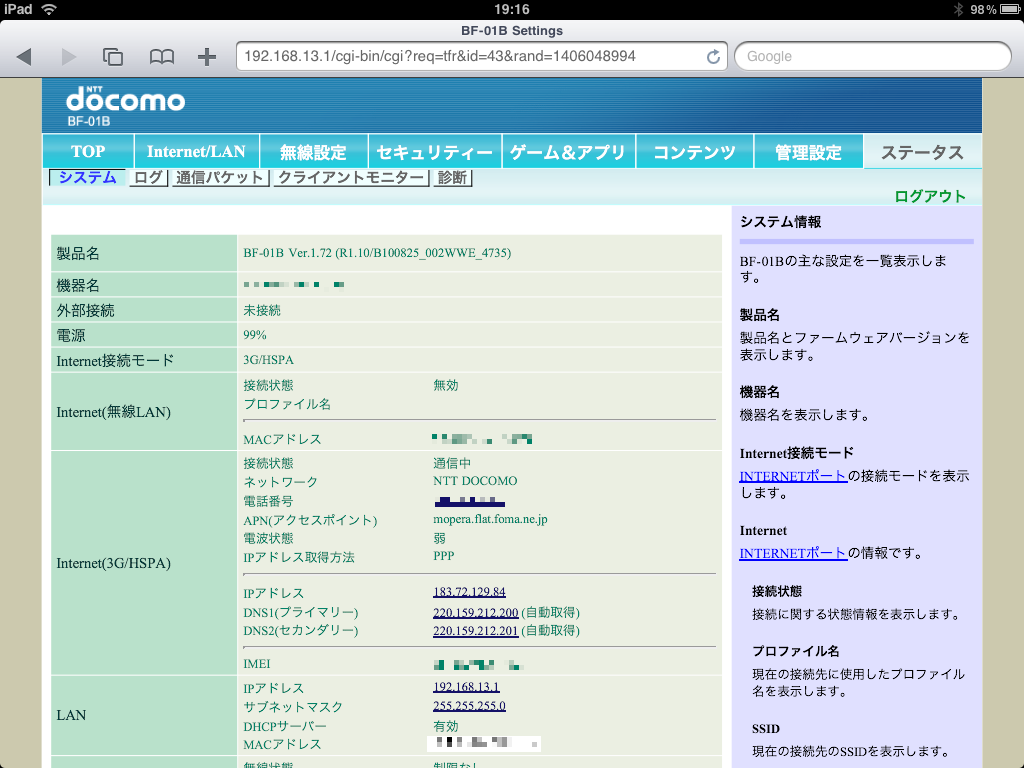The height and width of the screenshot is (768, 1024).
Task: Select the システム sub-tab
Action: [88, 178]
